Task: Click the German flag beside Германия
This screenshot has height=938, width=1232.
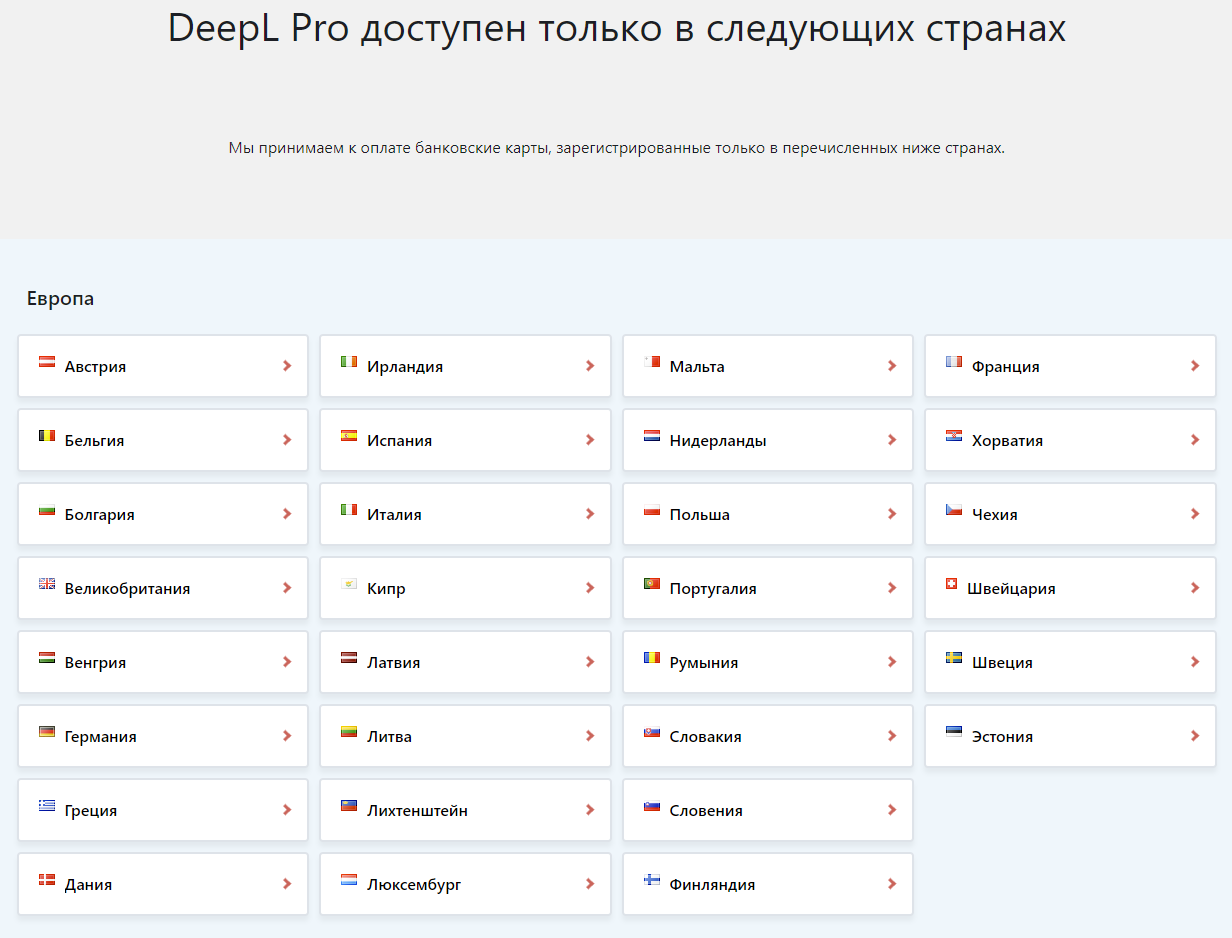Action: pos(47,732)
